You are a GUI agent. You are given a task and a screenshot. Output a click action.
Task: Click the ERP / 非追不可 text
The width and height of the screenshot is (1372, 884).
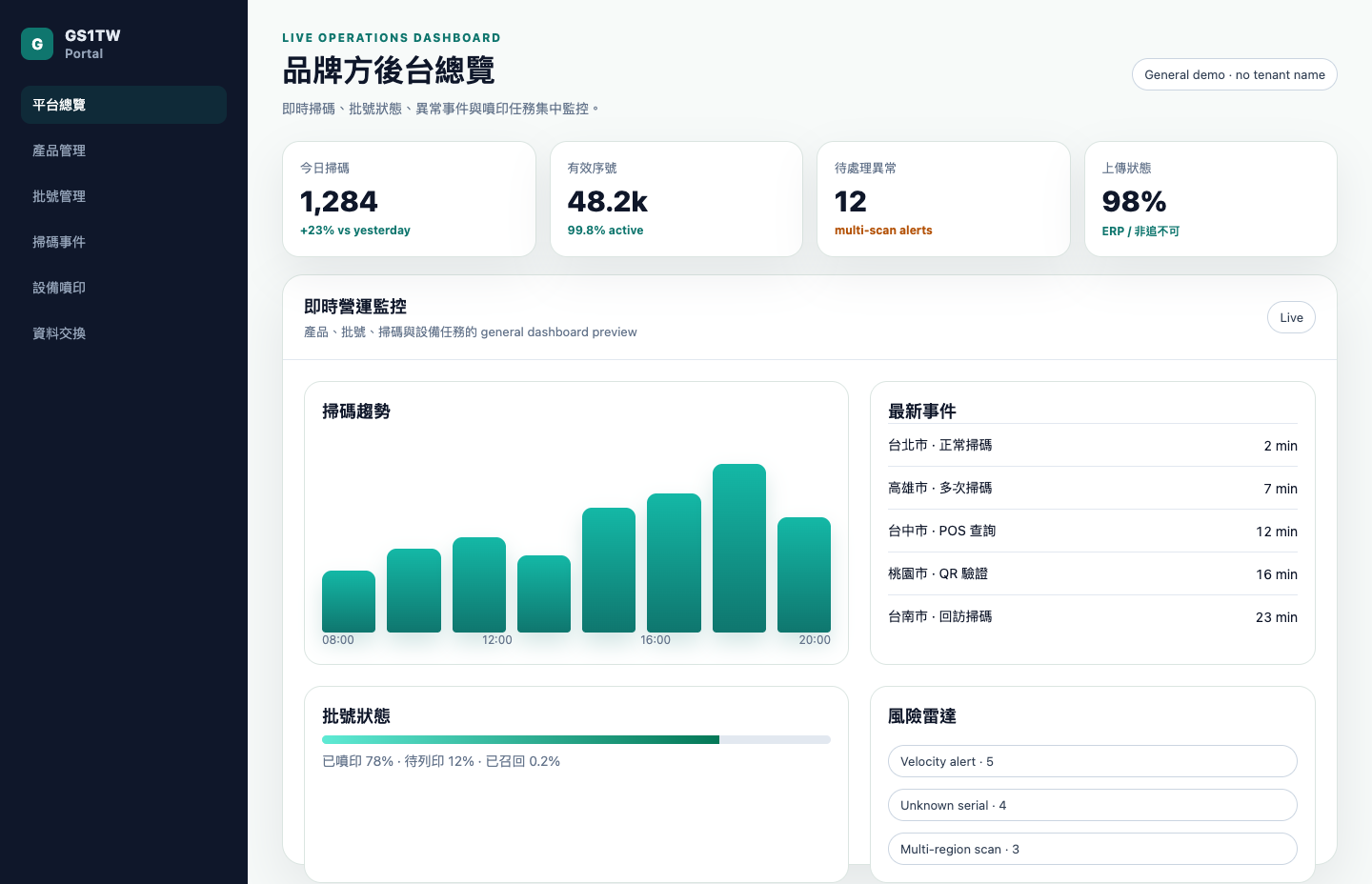tap(1140, 231)
